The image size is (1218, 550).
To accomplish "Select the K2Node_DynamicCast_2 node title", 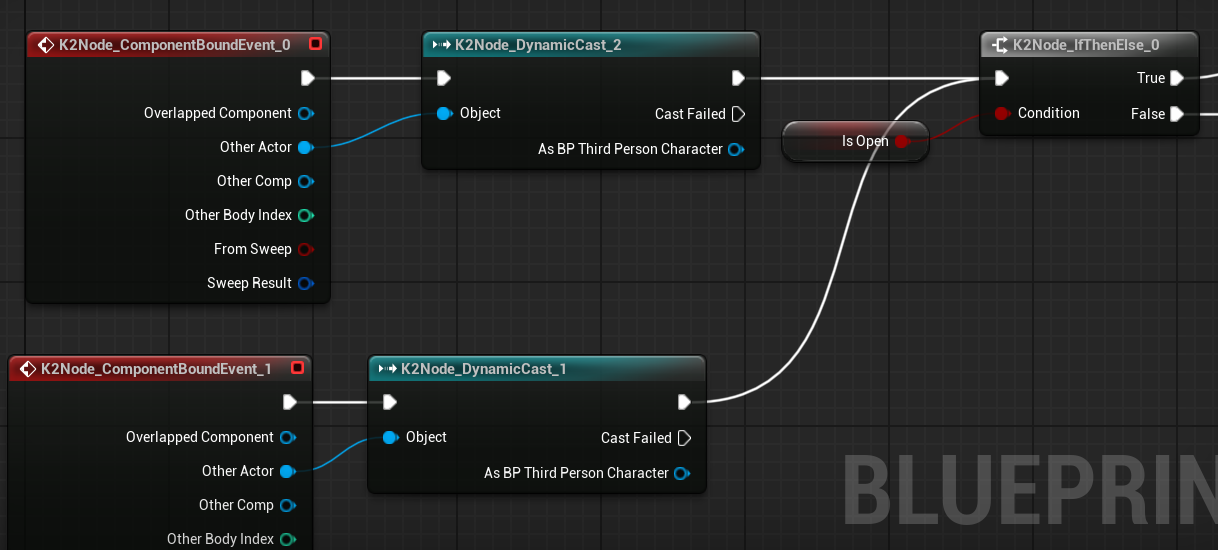I will pyautogui.click(x=538, y=44).
